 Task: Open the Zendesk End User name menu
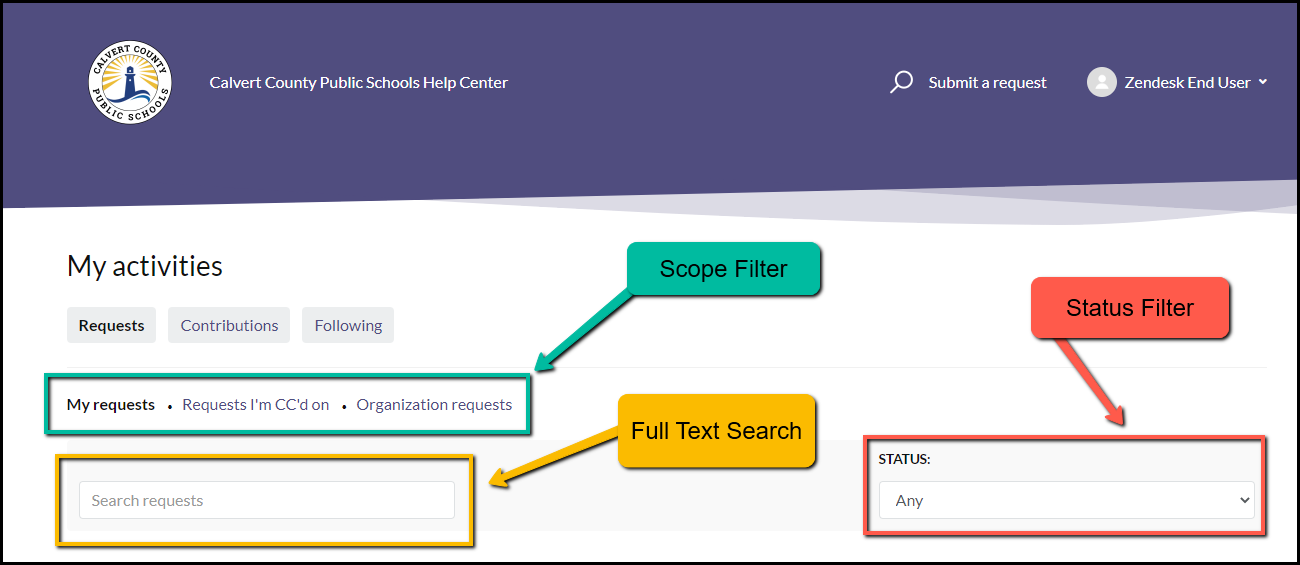(x=1187, y=83)
